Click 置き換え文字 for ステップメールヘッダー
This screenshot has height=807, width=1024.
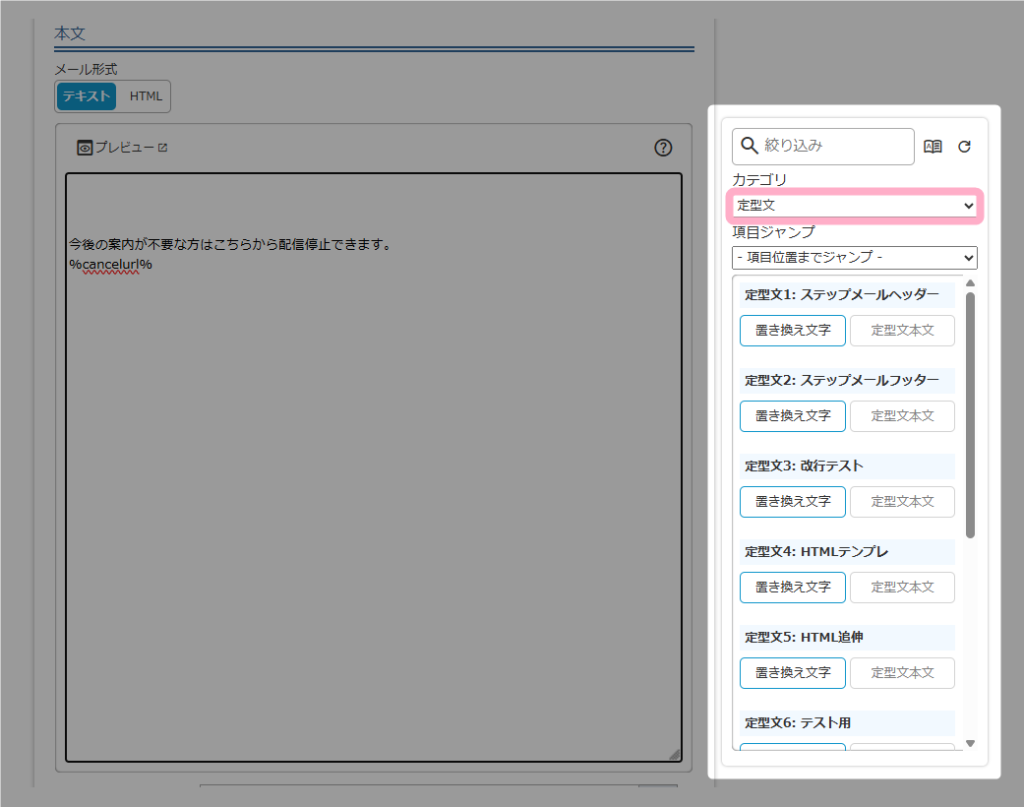[792, 331]
